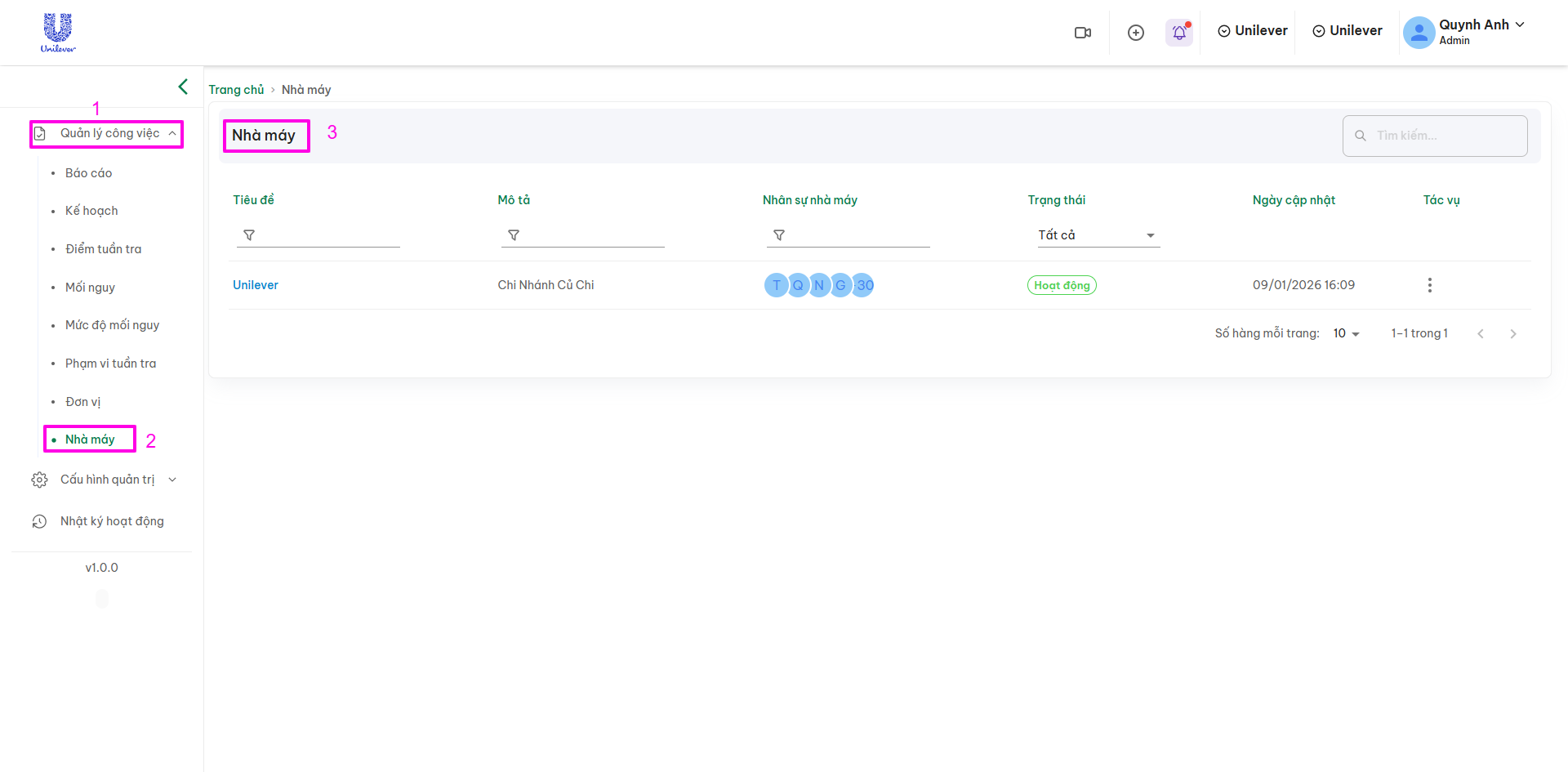Viewport: 1568px width, 772px height.
Task: Open the Báo cáo menu item
Action: coord(88,173)
